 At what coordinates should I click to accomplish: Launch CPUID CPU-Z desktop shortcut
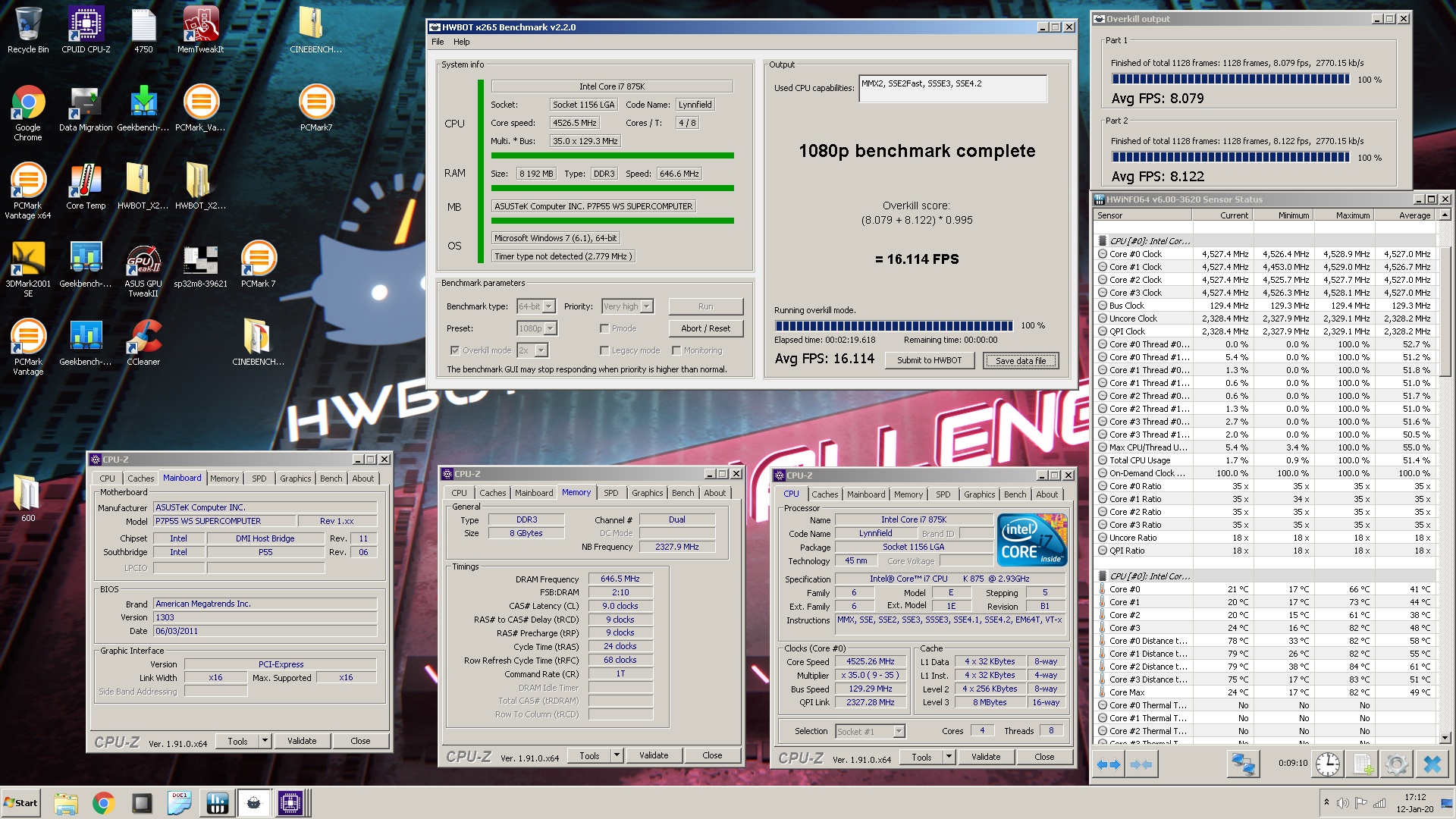coord(86,30)
